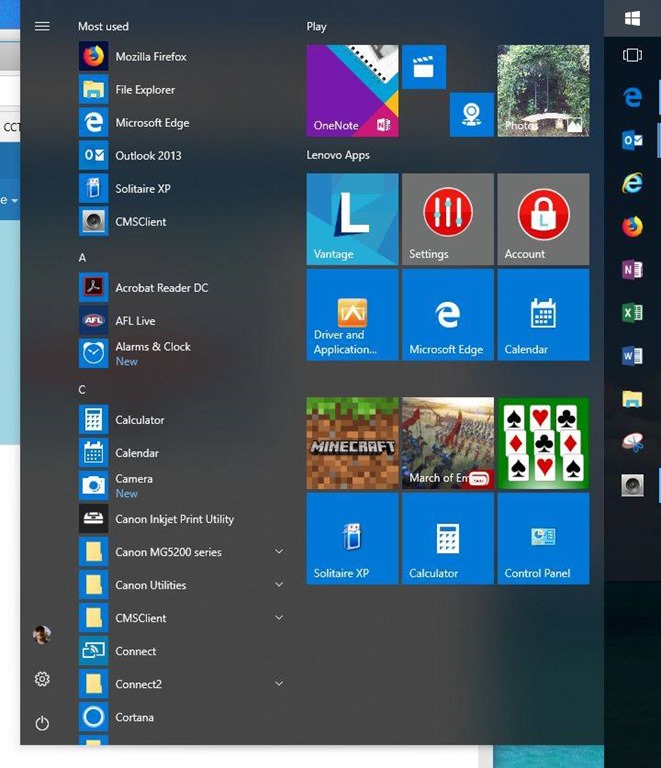661x768 pixels.
Task: Open the Lenovo Account tile
Action: [x=543, y=219]
